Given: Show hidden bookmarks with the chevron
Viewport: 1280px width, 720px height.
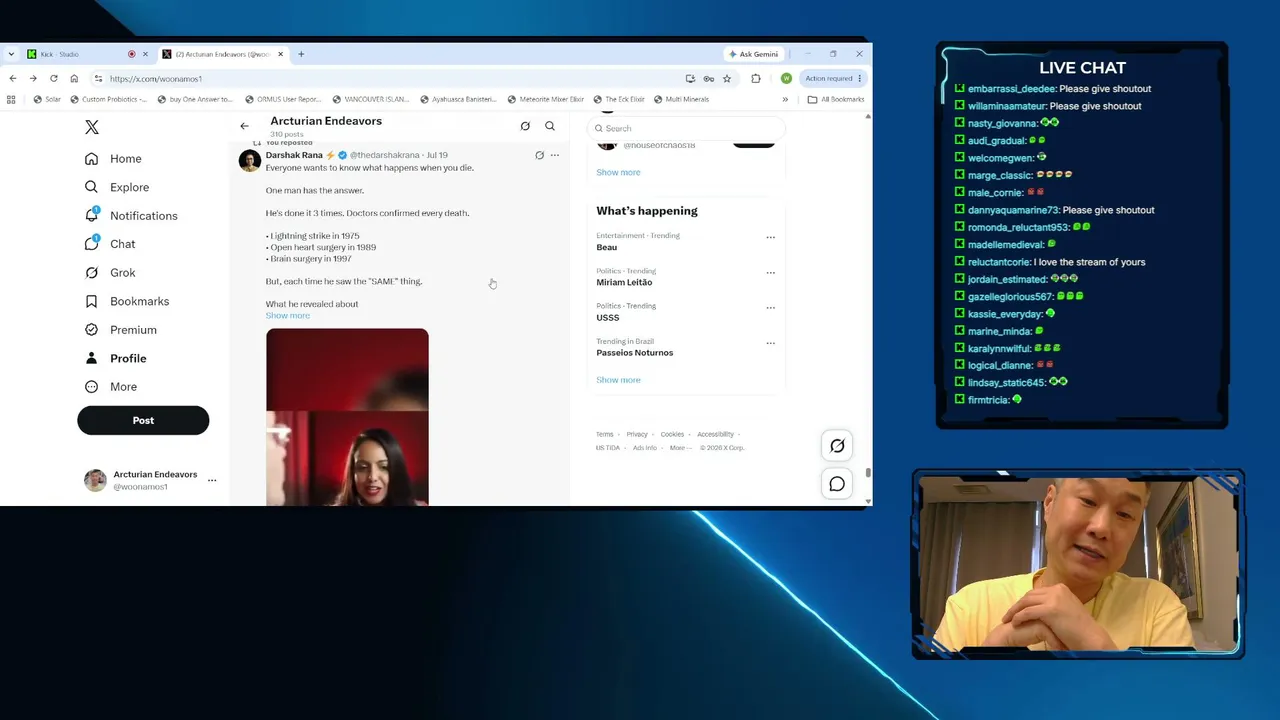Looking at the screenshot, I should (785, 99).
